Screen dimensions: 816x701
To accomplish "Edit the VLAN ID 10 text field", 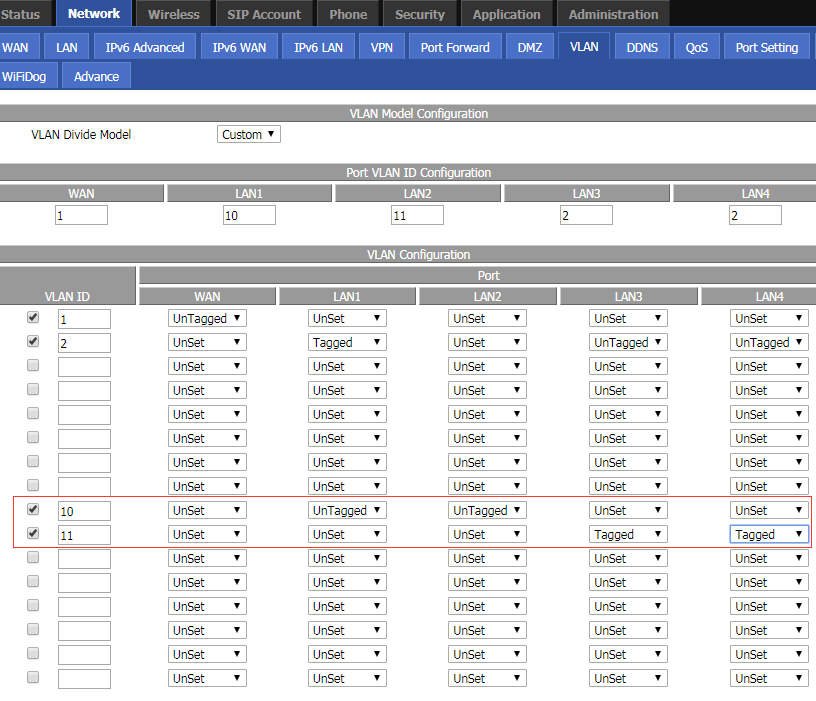I will (x=84, y=511).
